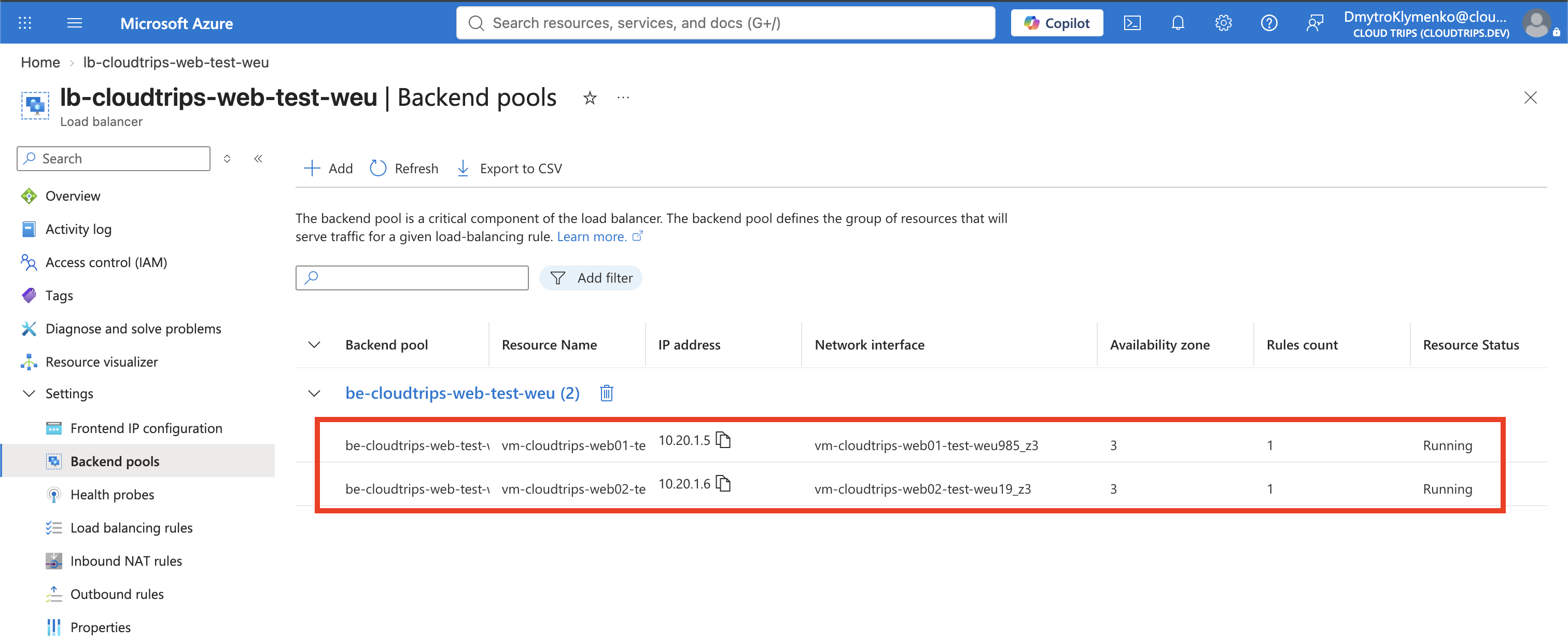Delete the be-cloudtrips-web-test-weu pool trash icon
1568x643 pixels.
(606, 394)
